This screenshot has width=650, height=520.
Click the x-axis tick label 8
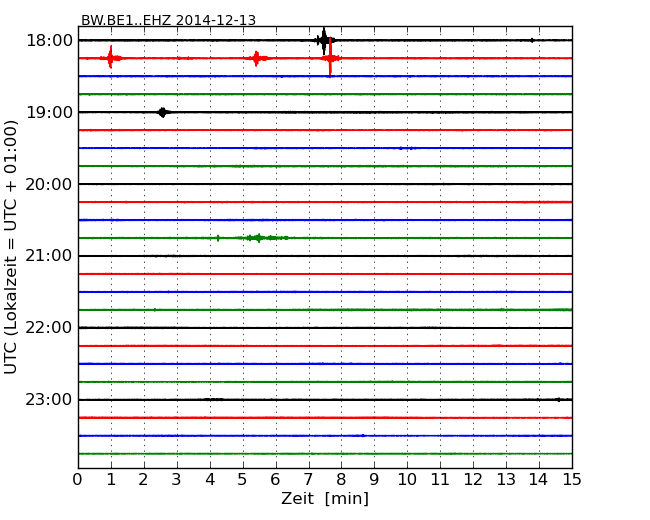coord(341,480)
